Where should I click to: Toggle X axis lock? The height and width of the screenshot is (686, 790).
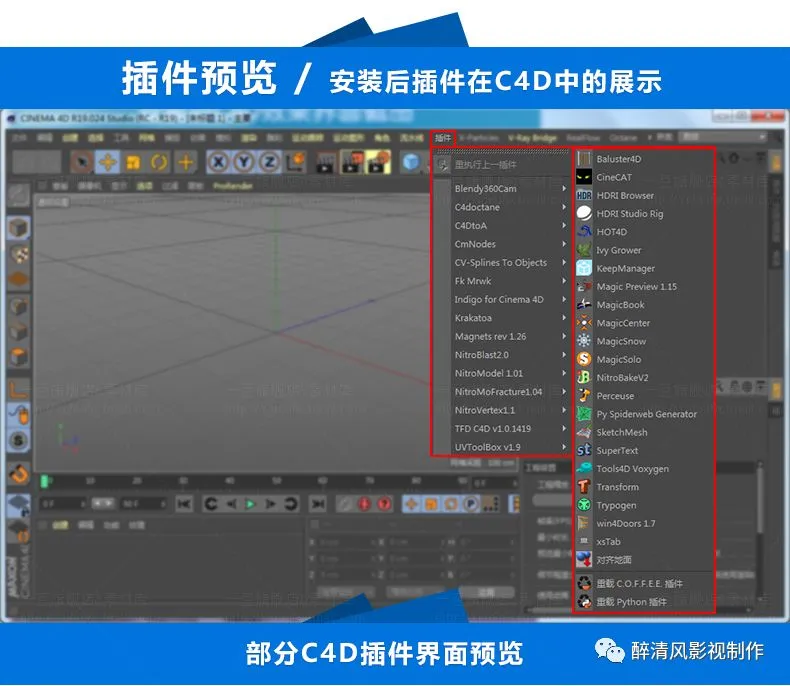pyautogui.click(x=218, y=162)
